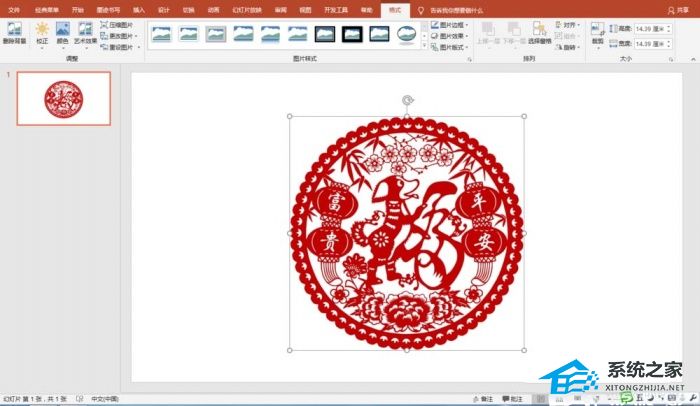Apply the seventh dark-framed picture style

pyautogui.click(x=325, y=34)
